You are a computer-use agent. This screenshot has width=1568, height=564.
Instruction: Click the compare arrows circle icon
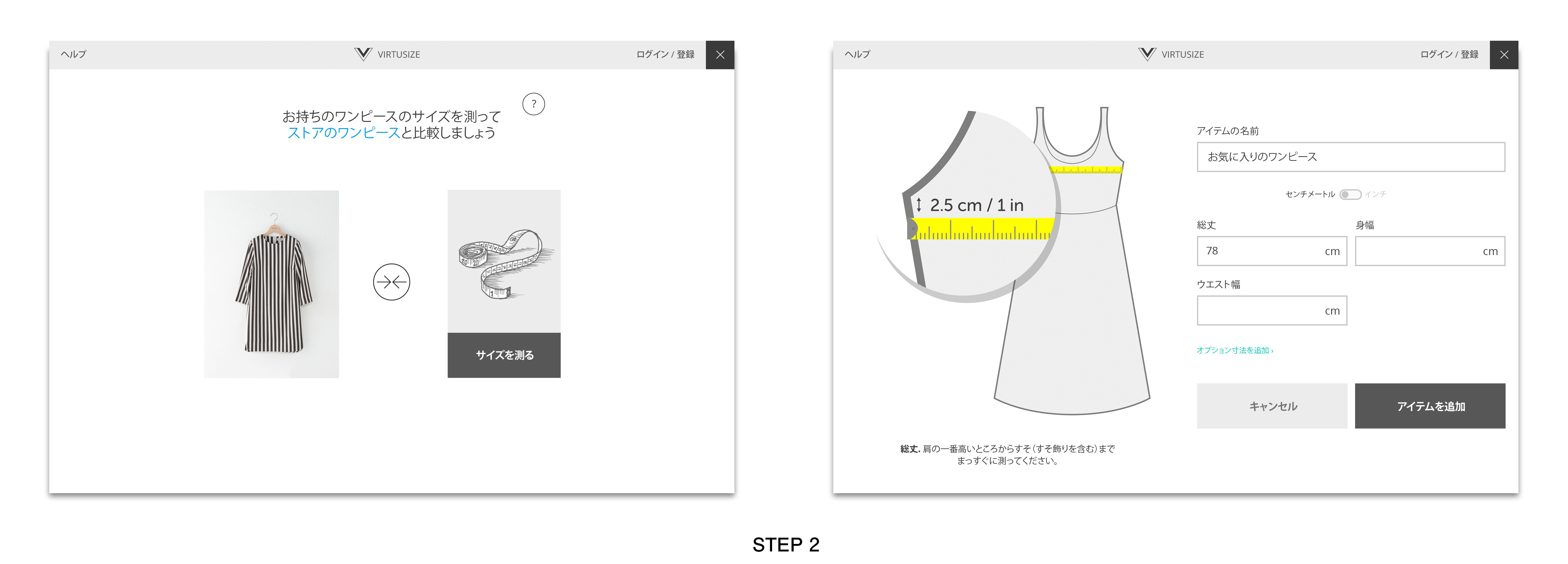[x=391, y=282]
